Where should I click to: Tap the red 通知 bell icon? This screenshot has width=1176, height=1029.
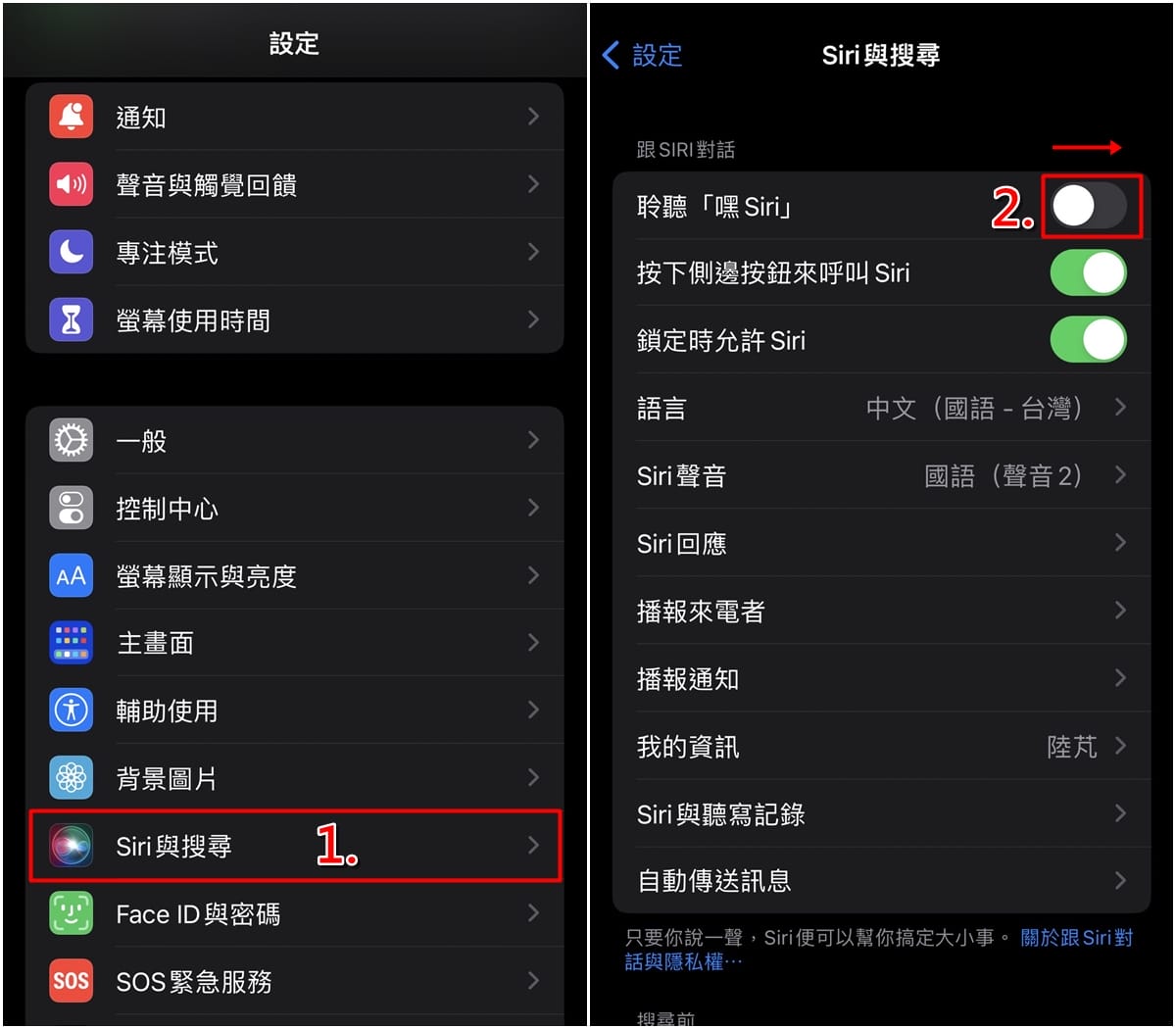(x=71, y=117)
